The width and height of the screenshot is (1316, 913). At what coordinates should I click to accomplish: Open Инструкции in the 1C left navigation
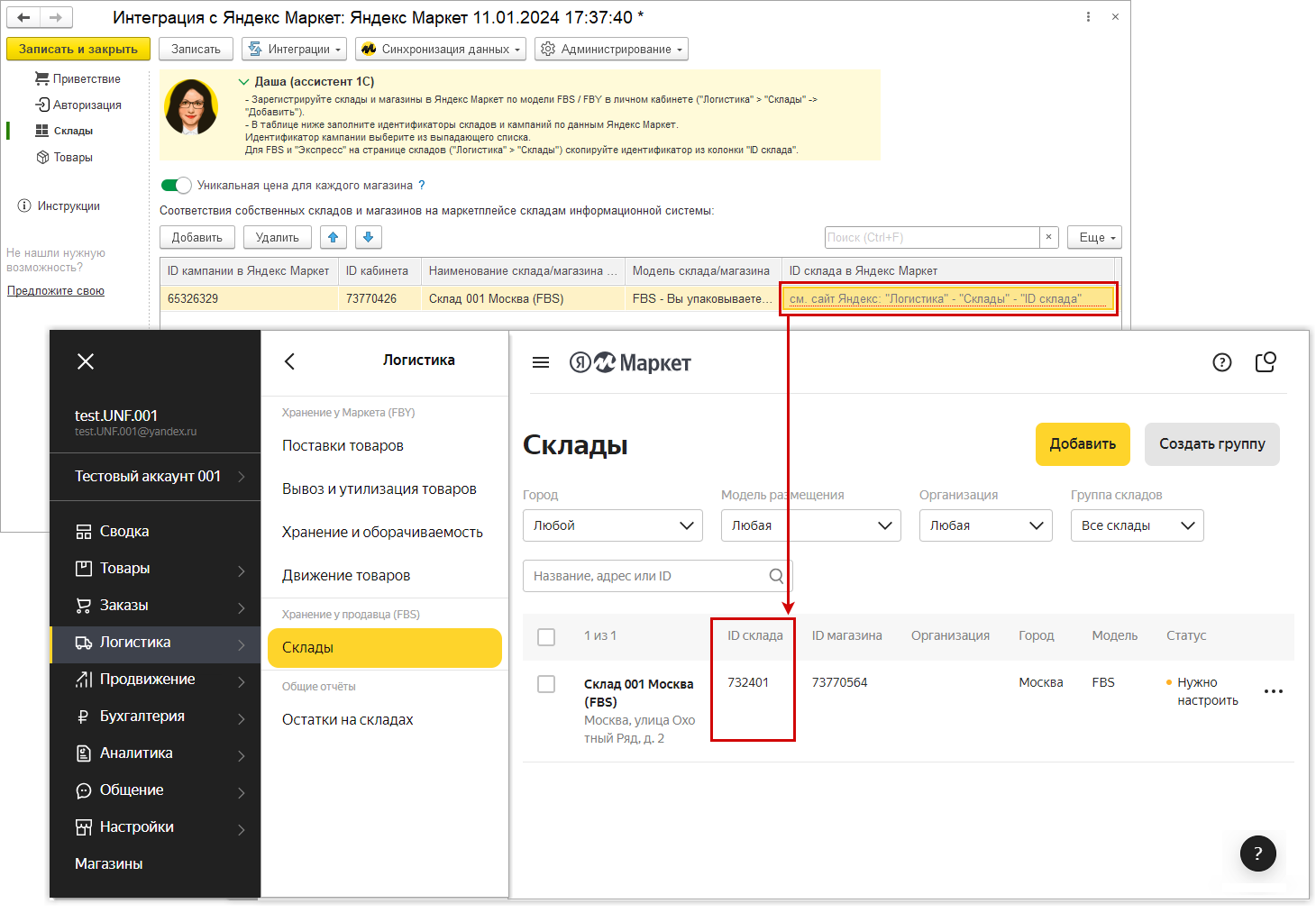tap(59, 205)
